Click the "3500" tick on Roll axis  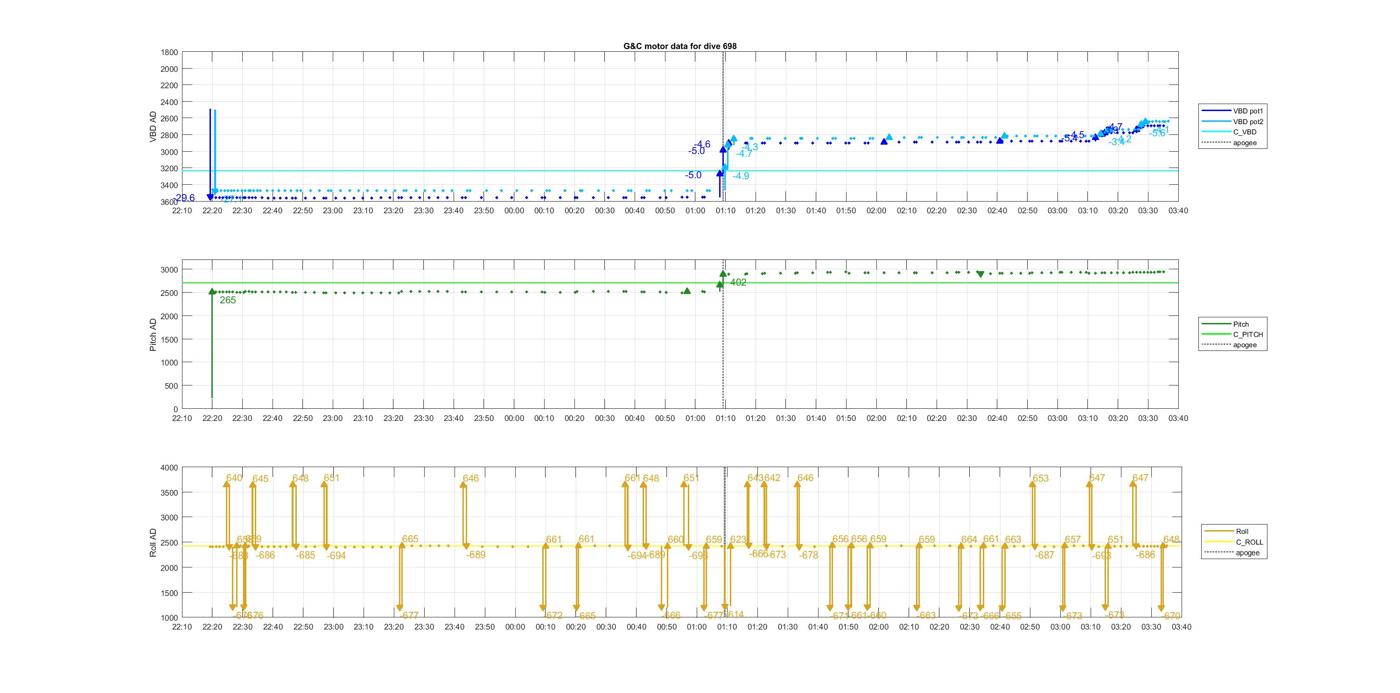(x=169, y=492)
